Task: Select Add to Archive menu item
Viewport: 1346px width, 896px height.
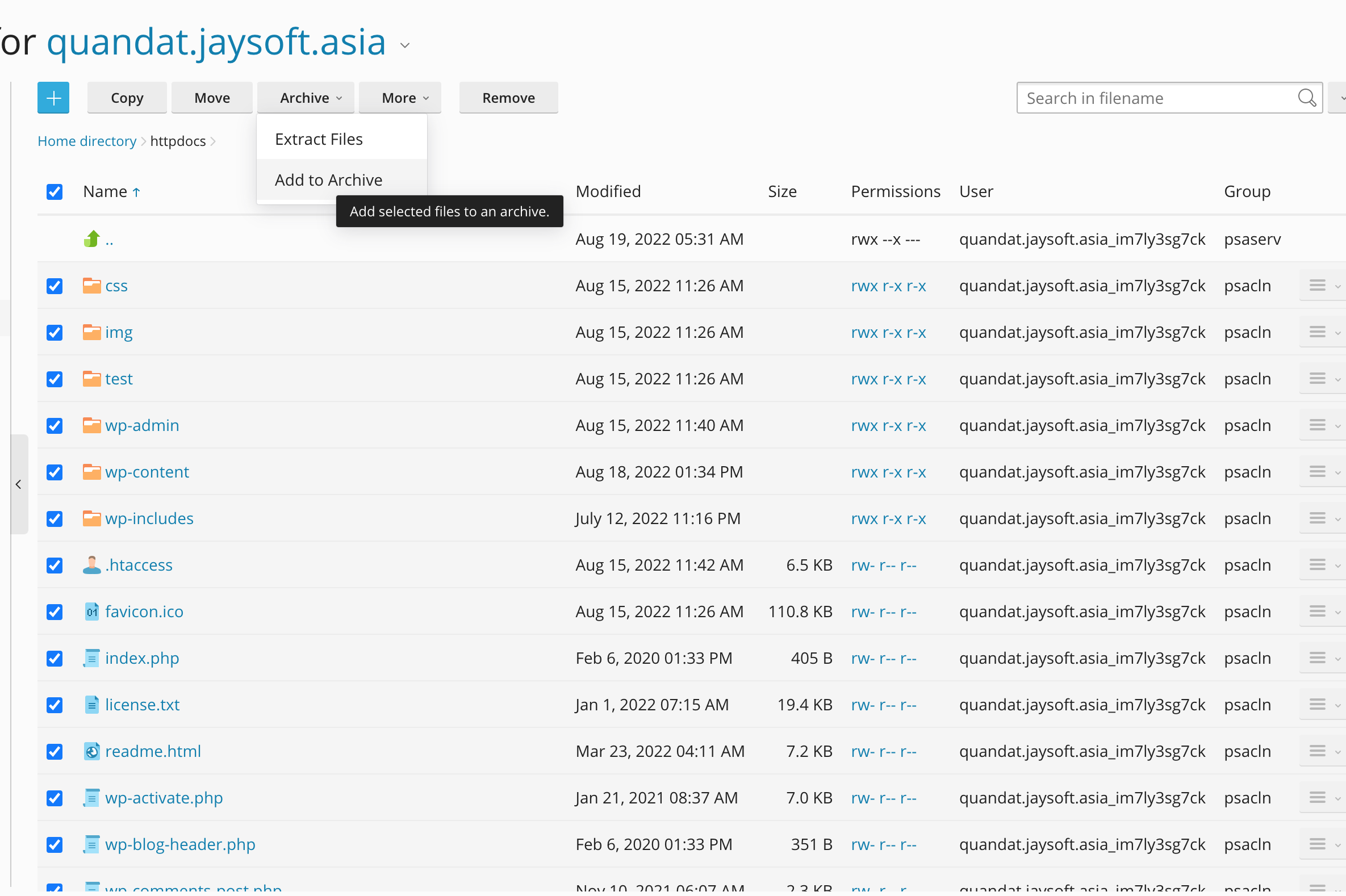Action: pos(328,180)
